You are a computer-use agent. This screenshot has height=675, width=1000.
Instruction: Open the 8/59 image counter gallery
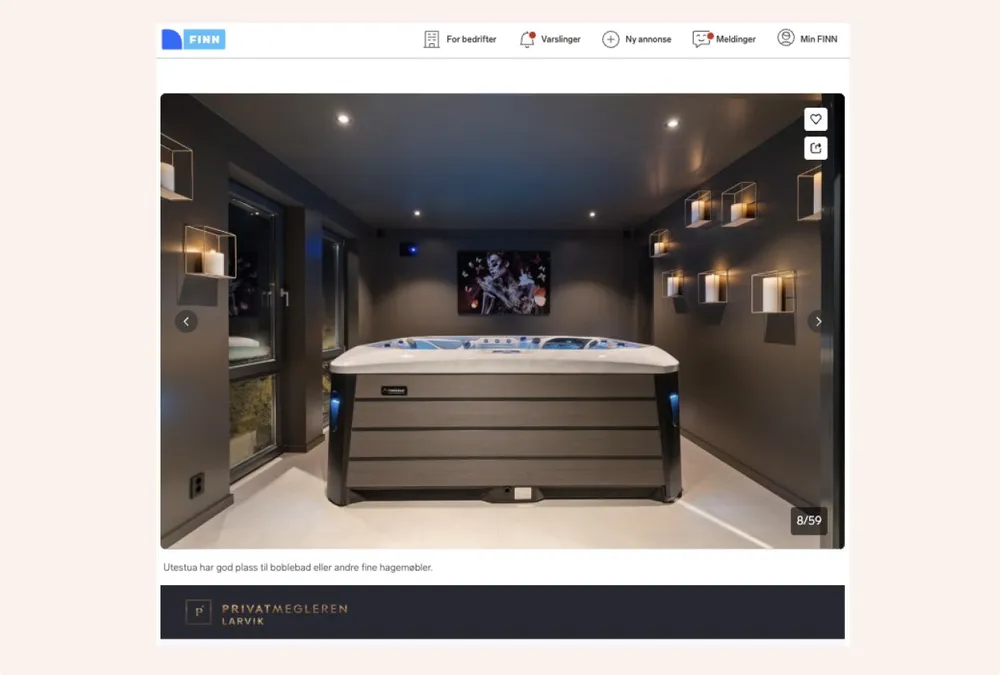pos(808,520)
